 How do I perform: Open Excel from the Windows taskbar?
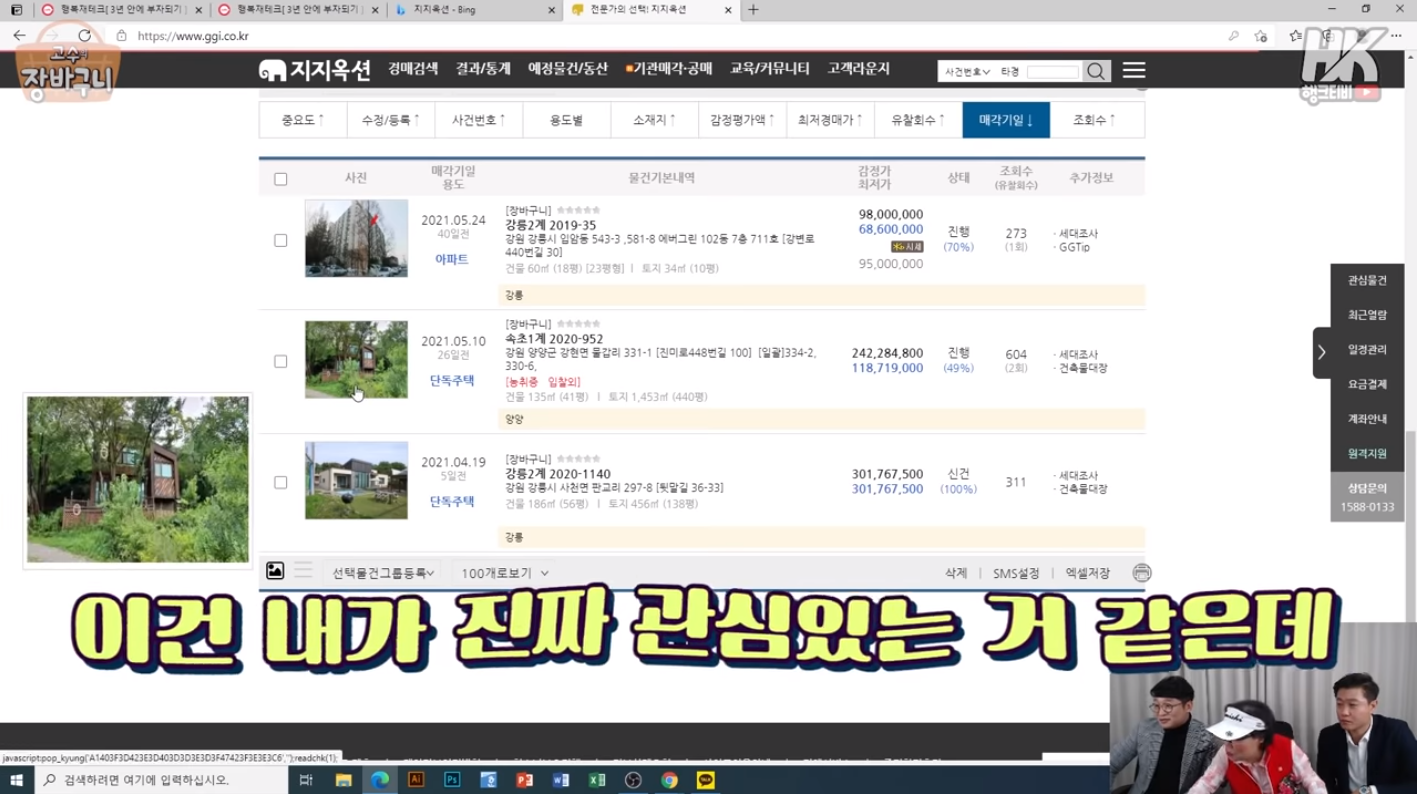tap(596, 780)
